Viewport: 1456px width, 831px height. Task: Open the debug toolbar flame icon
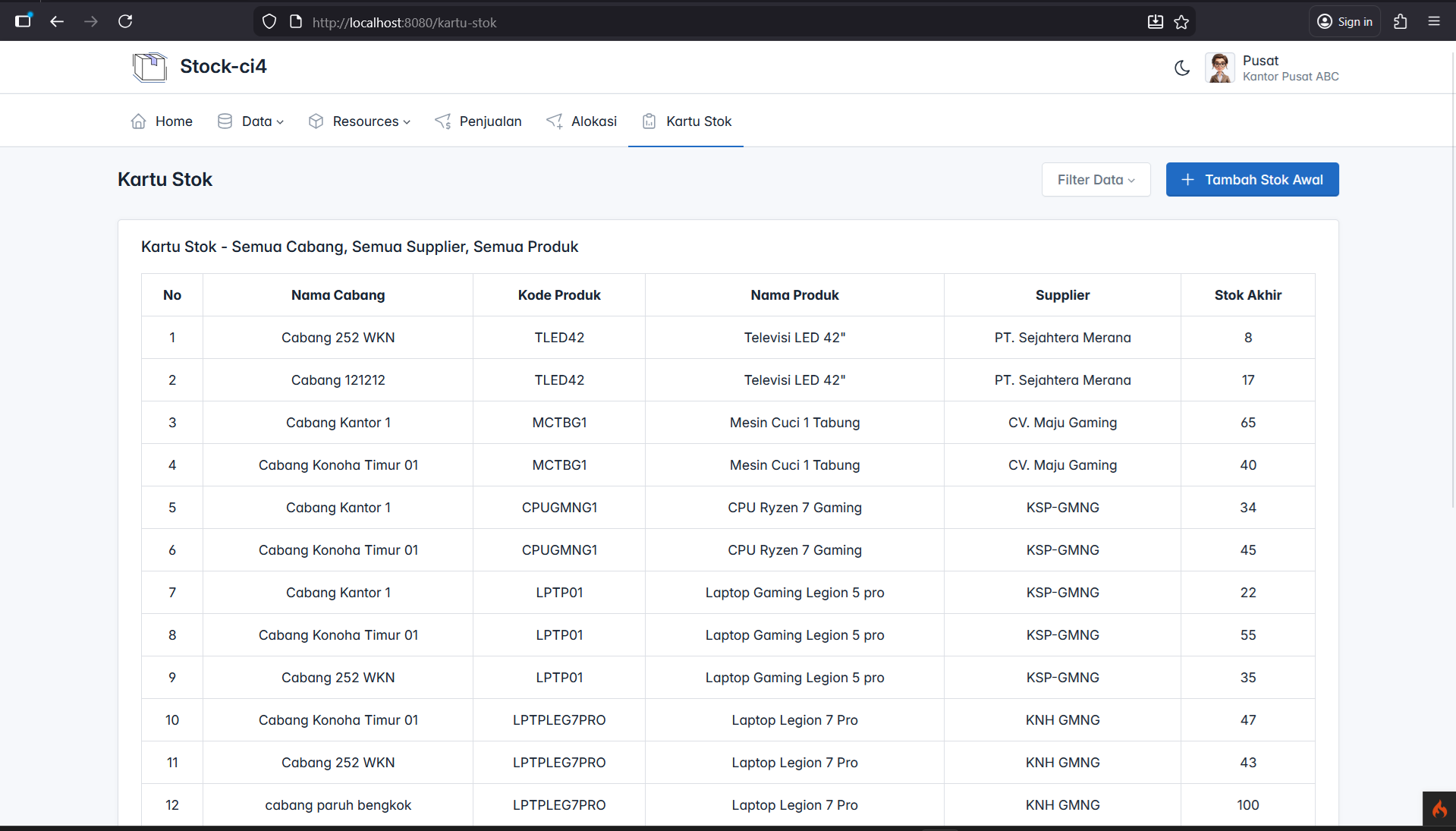pos(1439,809)
